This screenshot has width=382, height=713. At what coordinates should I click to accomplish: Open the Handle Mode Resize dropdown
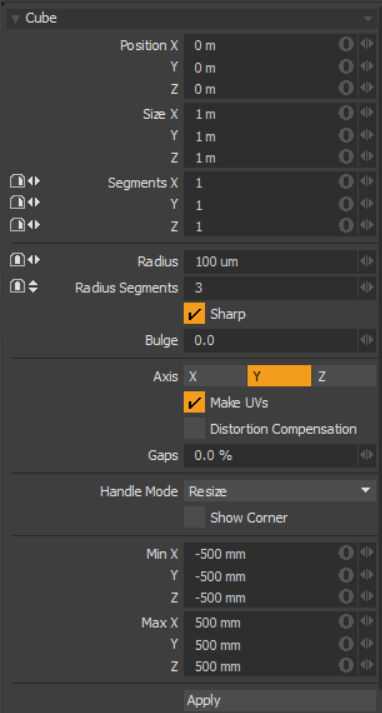point(280,491)
